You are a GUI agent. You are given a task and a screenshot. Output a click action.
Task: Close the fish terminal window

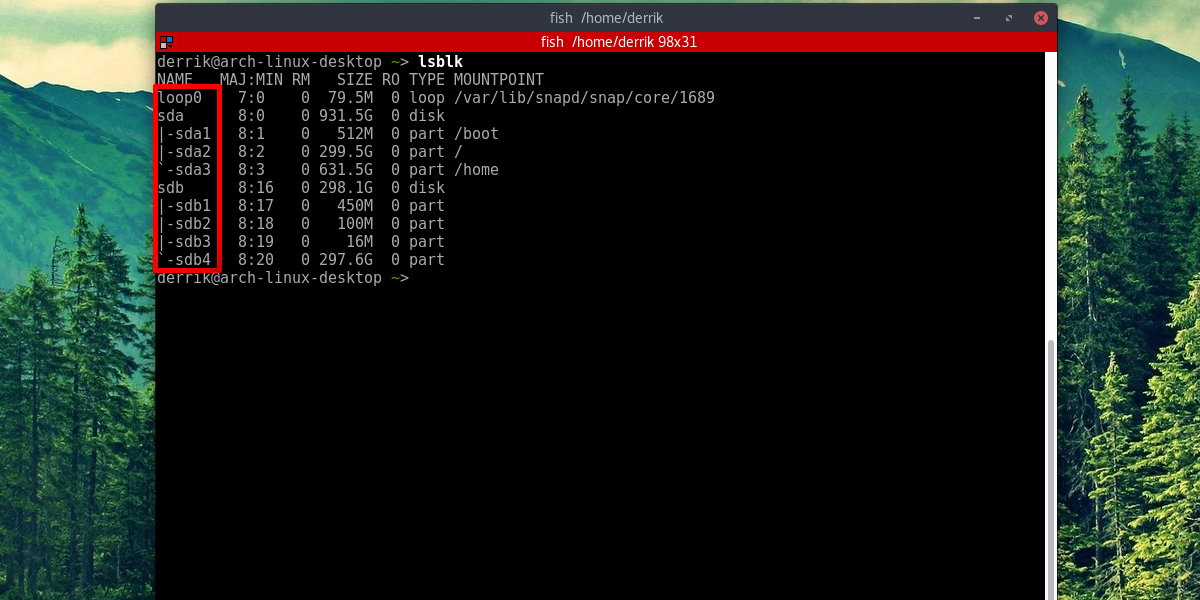1041,18
